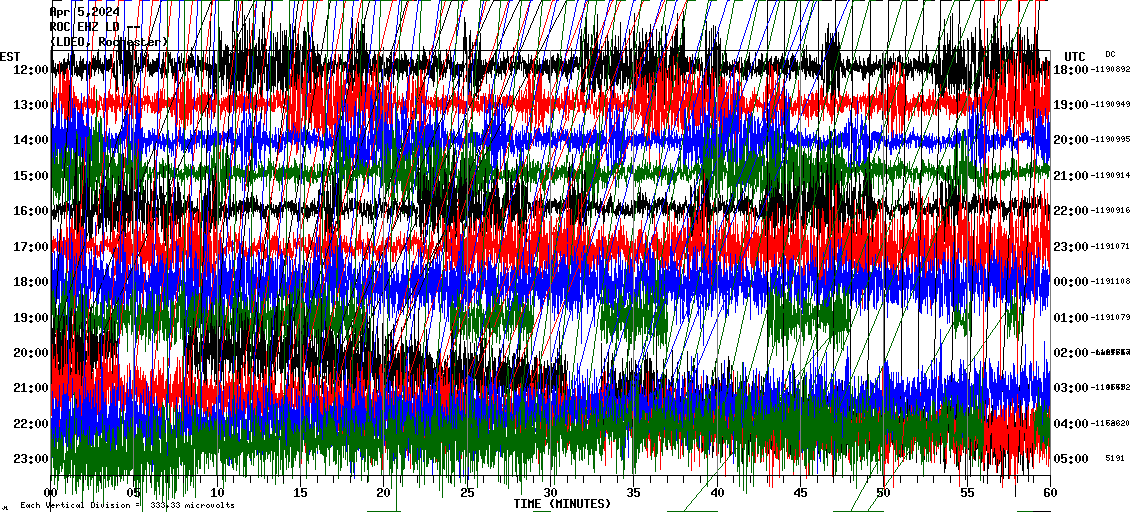The height and width of the screenshot is (519, 1130).
Task: Select the 60 minute axis label
Action: coord(1048,492)
